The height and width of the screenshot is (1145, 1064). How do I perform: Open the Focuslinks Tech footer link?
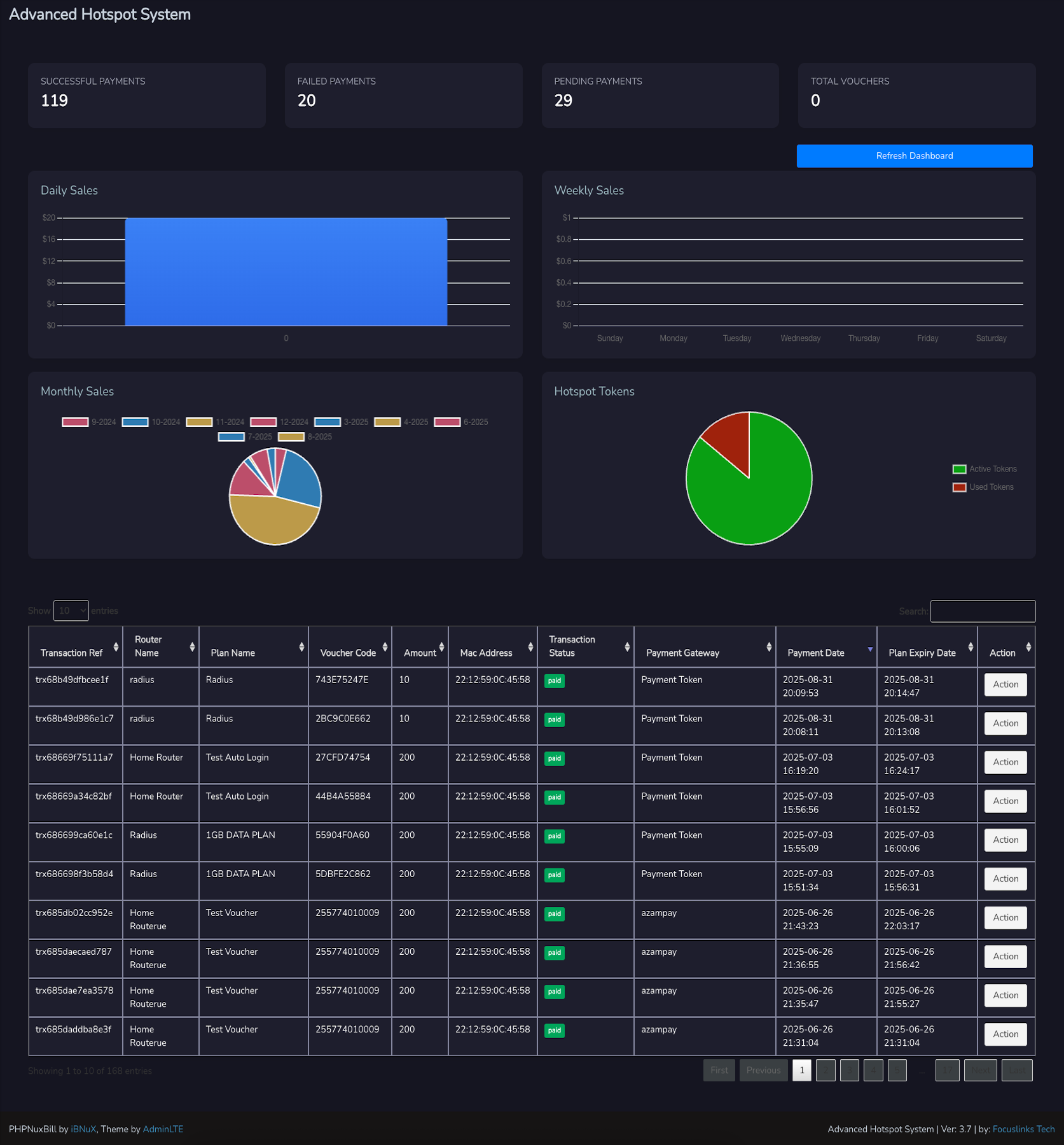(1024, 1129)
